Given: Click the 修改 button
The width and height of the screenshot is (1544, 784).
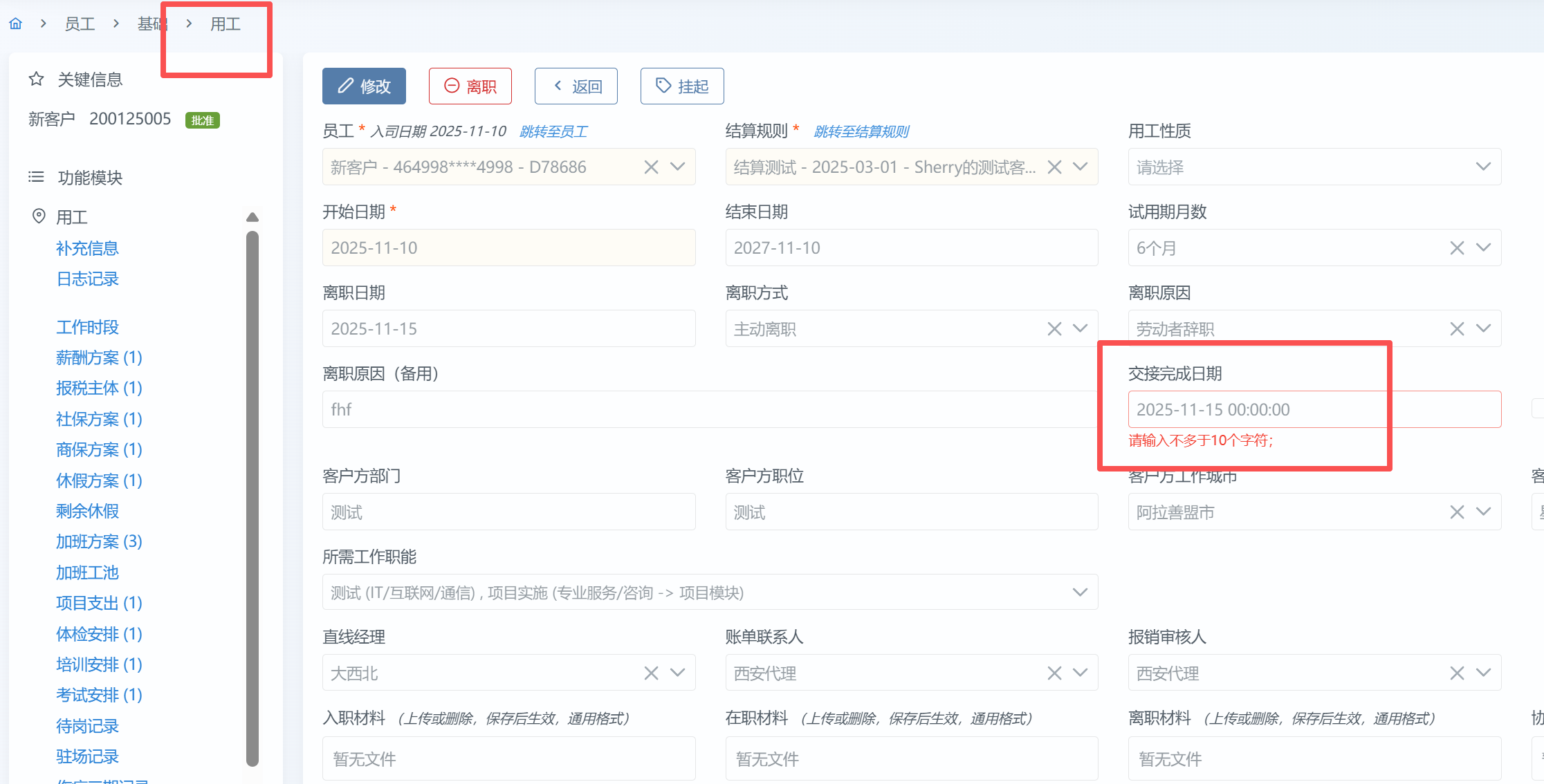Looking at the screenshot, I should (x=364, y=86).
